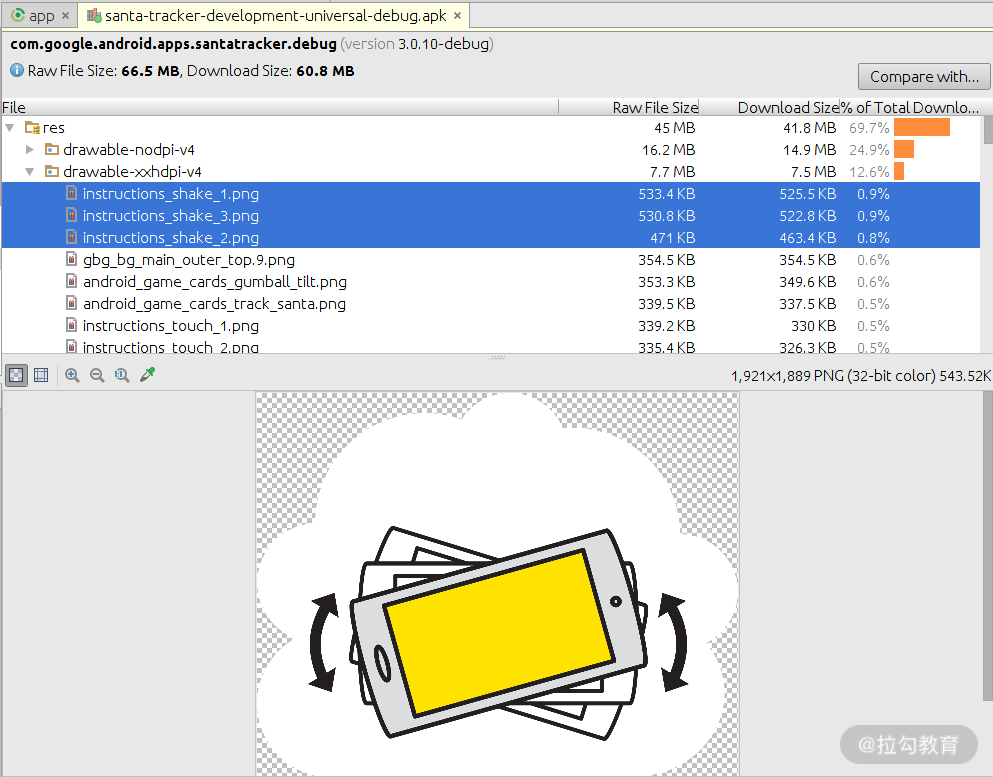Screen dimensions: 993x777
Task: Sort by the File column header
Action: (x=279, y=108)
